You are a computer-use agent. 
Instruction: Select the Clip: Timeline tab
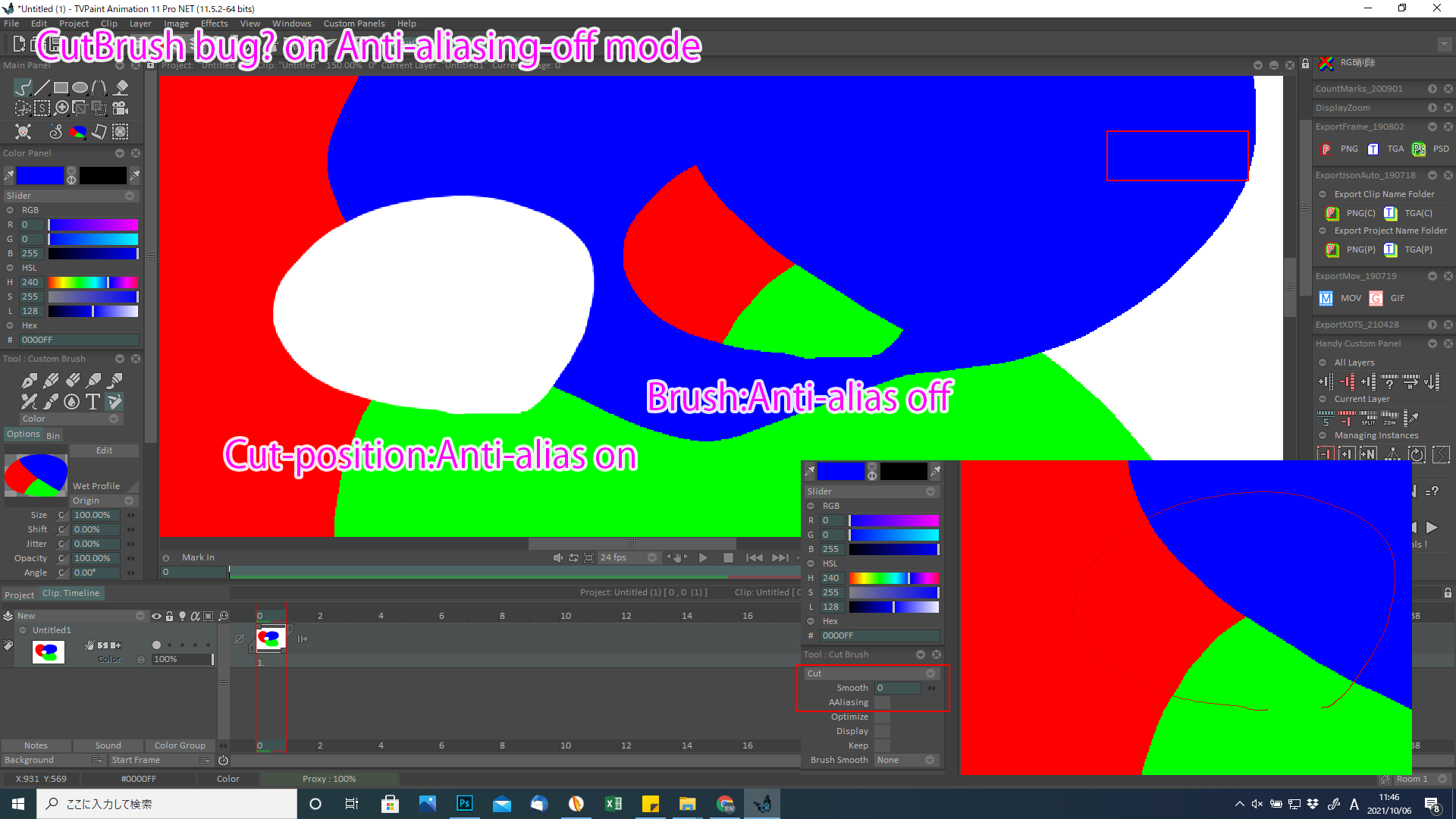click(x=71, y=593)
